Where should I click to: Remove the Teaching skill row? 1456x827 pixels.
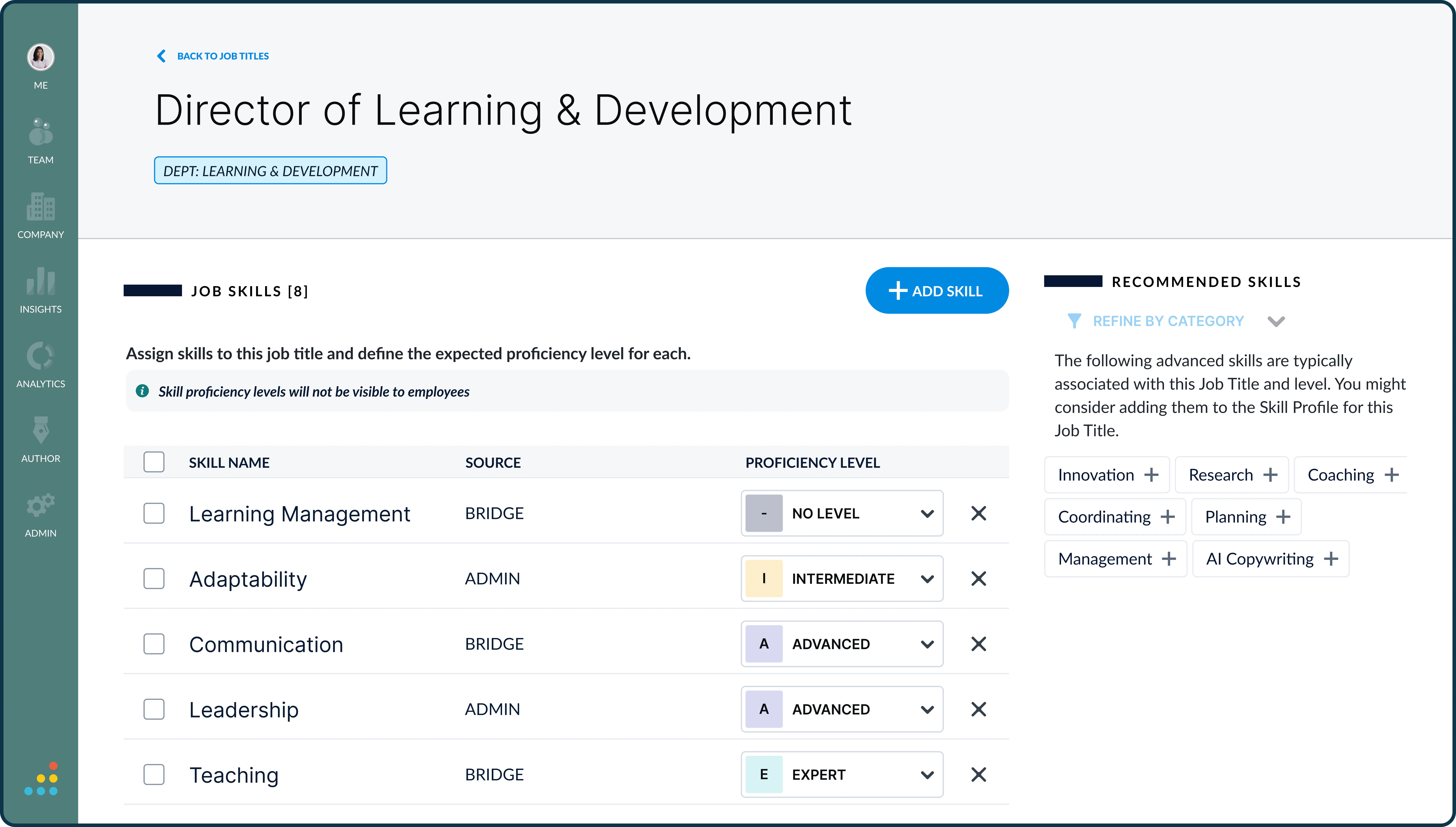coord(978,774)
